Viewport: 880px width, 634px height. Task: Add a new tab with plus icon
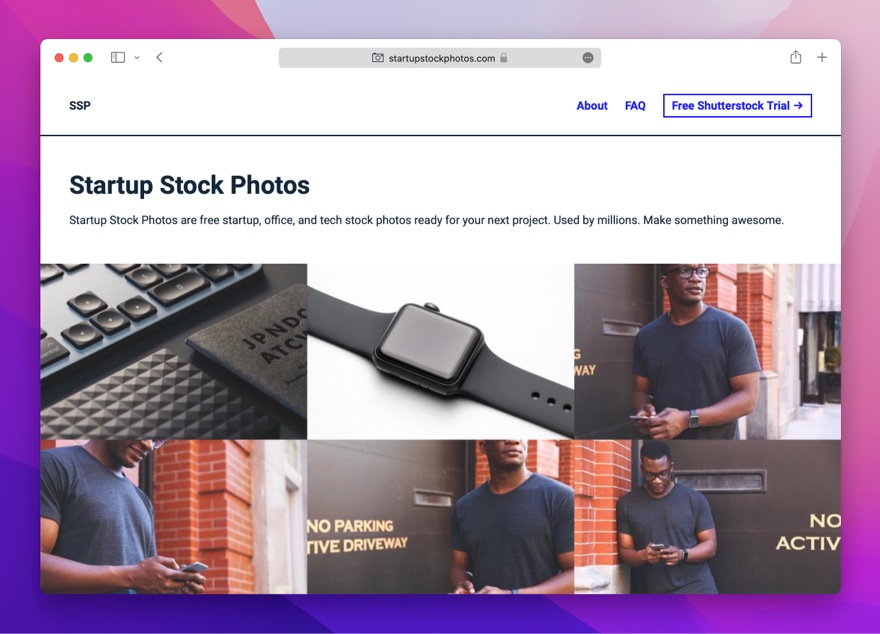pos(822,57)
